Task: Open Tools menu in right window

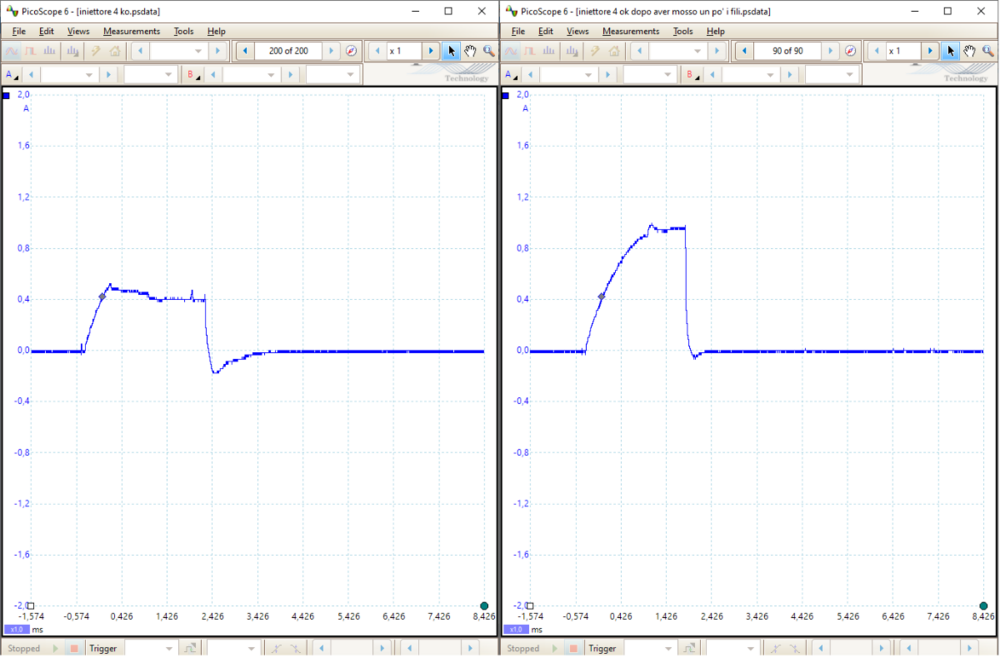Action: (683, 31)
